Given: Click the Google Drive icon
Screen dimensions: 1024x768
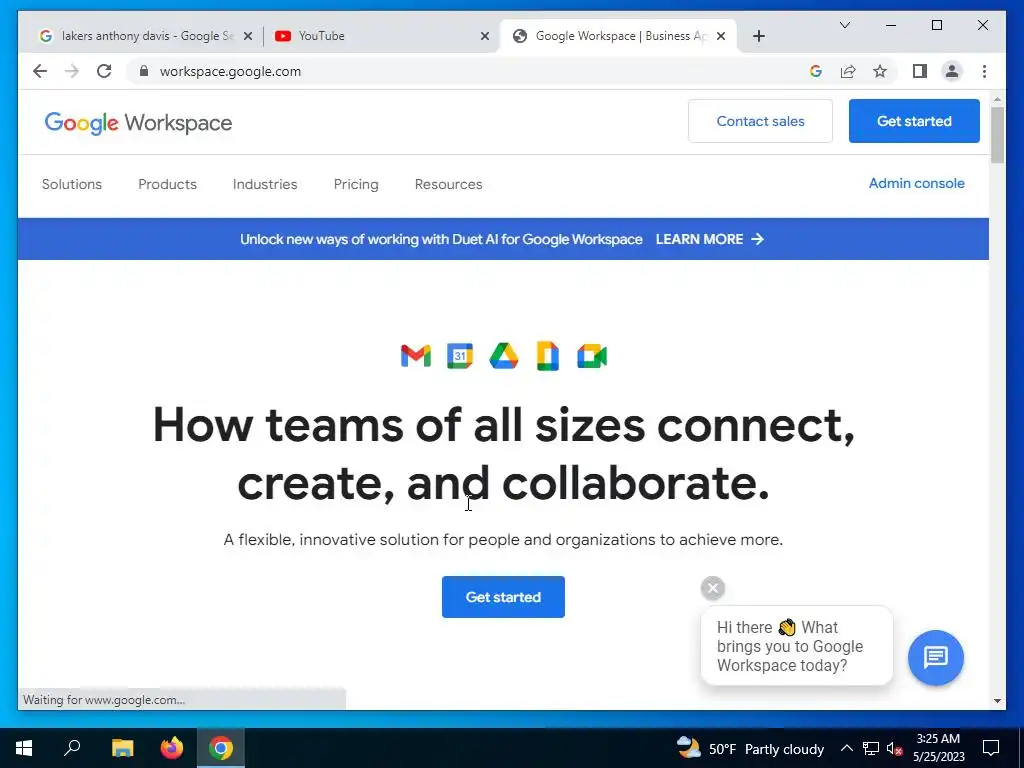Looking at the screenshot, I should tap(504, 356).
